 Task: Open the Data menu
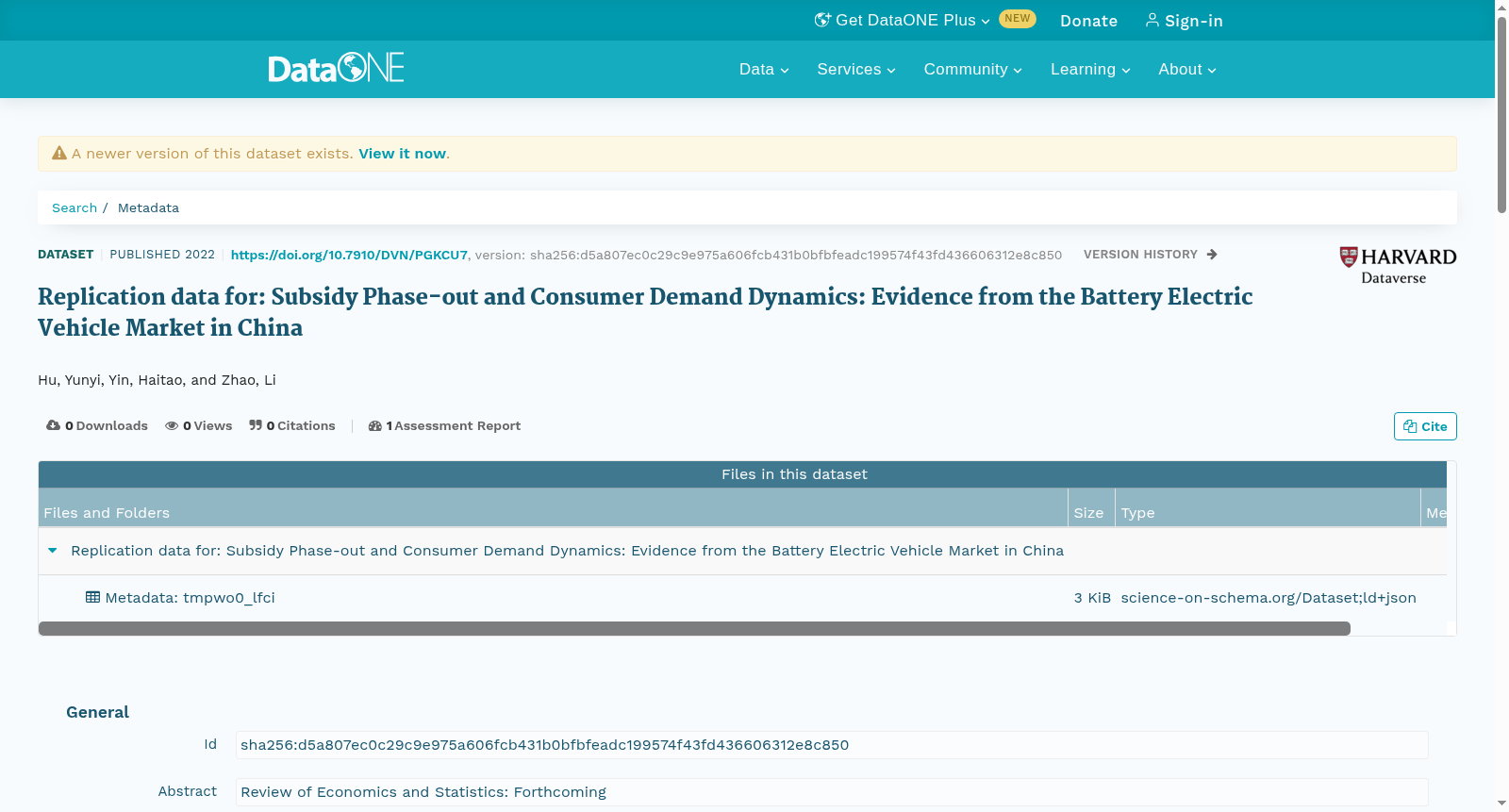coord(764,69)
